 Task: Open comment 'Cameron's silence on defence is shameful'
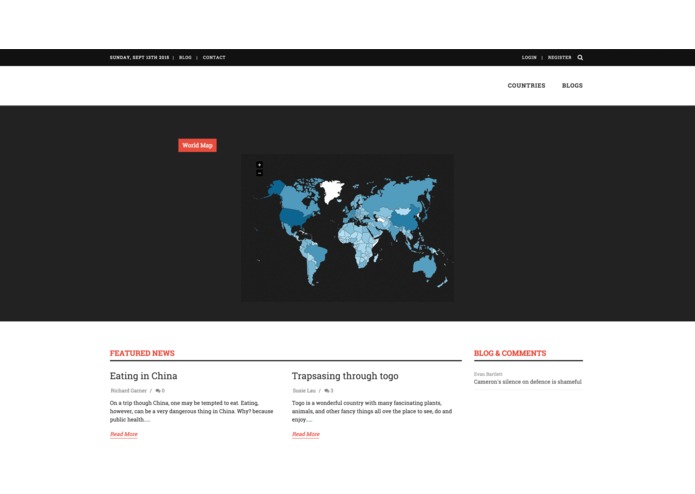tap(527, 381)
